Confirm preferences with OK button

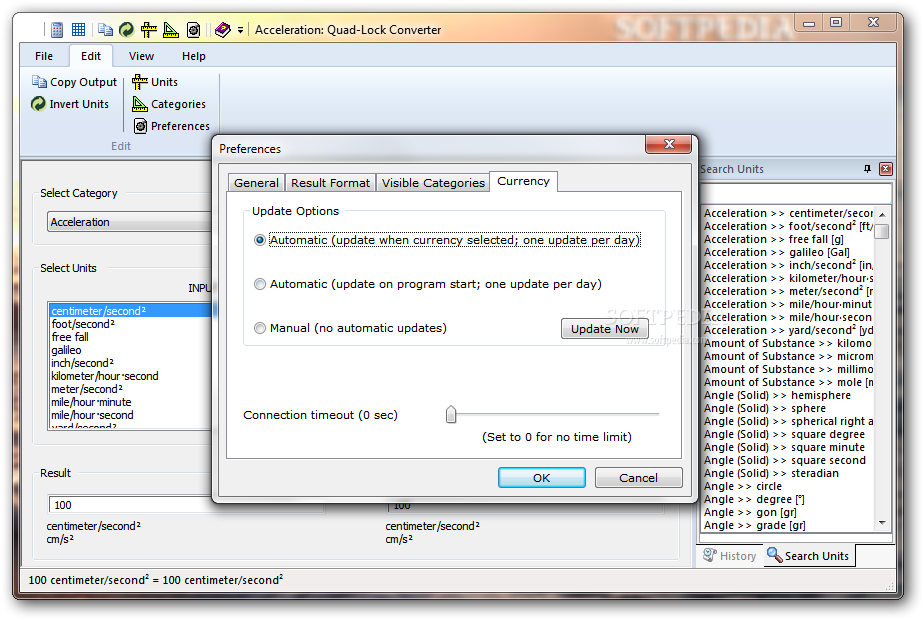542,477
